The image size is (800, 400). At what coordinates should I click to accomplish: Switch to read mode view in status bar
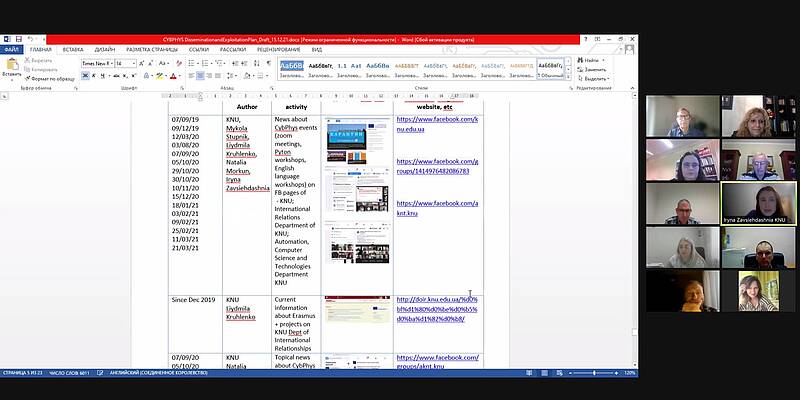pyautogui.click(x=530, y=373)
